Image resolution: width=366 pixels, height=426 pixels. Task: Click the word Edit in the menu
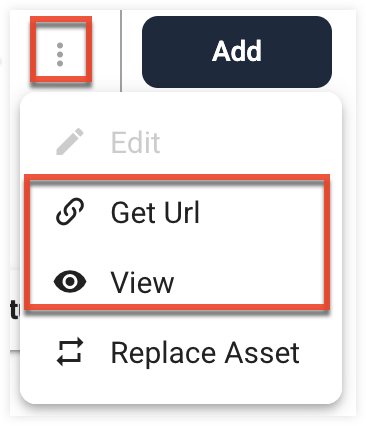[135, 142]
